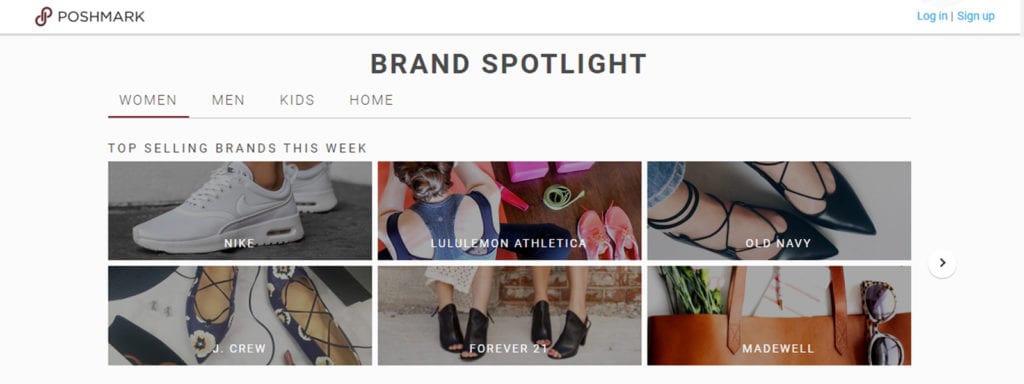The image size is (1024, 384).
Task: Open the Madewell leather tote tile
Action: [779, 315]
